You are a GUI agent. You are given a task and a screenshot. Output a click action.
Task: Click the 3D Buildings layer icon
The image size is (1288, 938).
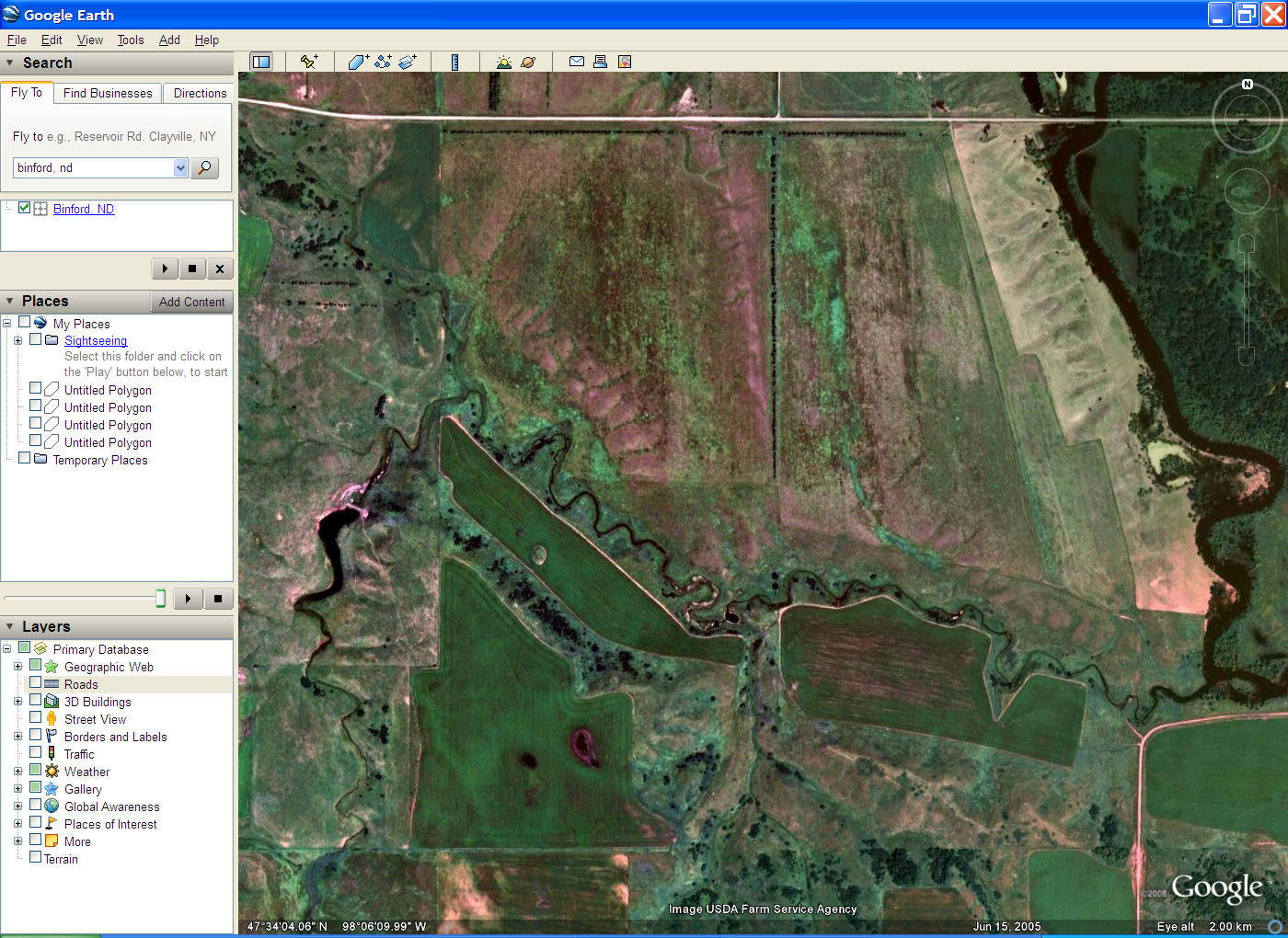tap(52, 701)
